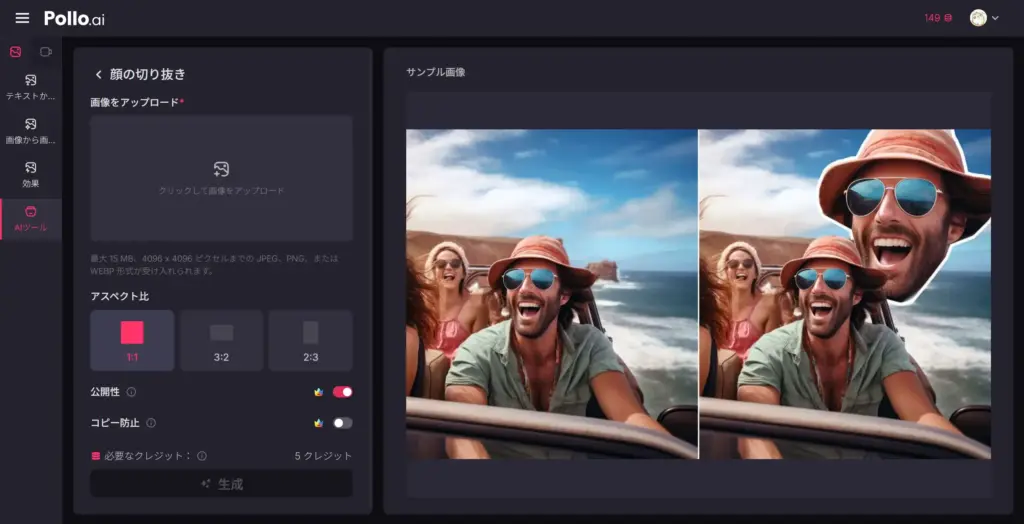Click the 149 credits balance icon

click(x=948, y=18)
